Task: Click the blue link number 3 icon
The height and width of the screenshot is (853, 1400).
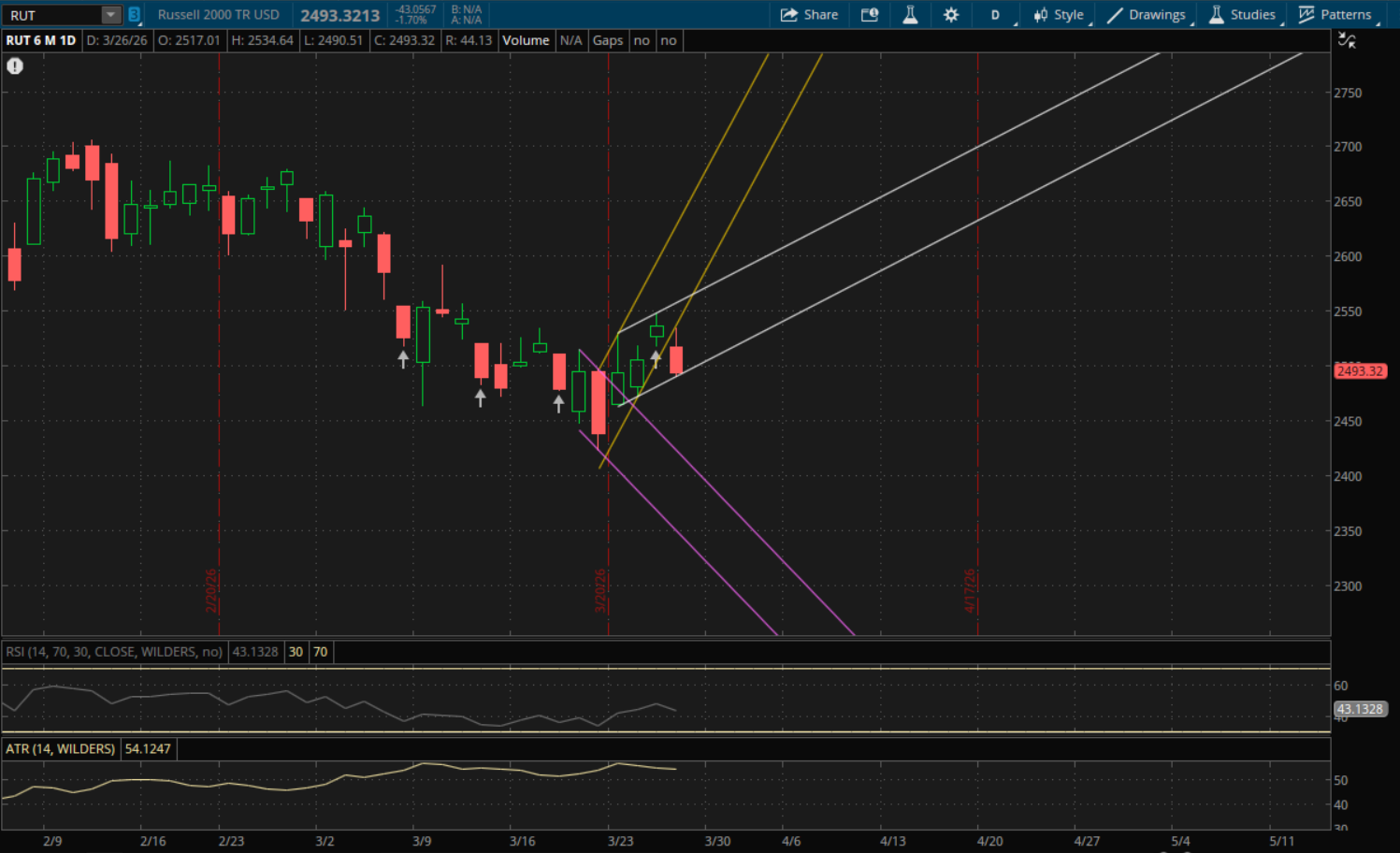Action: 135,15
